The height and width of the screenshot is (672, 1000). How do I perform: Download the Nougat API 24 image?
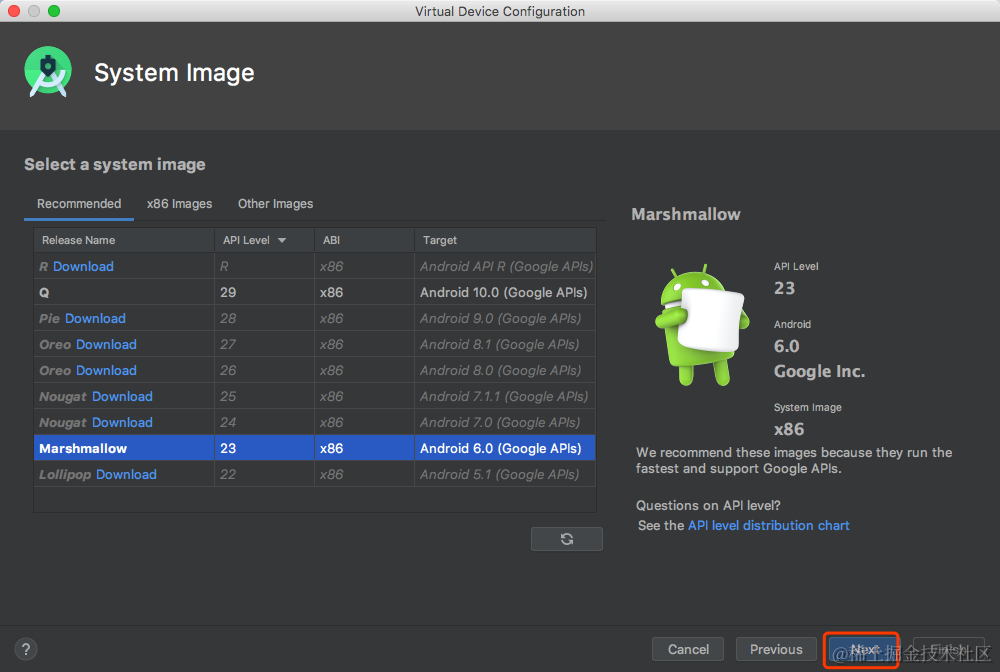pos(122,423)
